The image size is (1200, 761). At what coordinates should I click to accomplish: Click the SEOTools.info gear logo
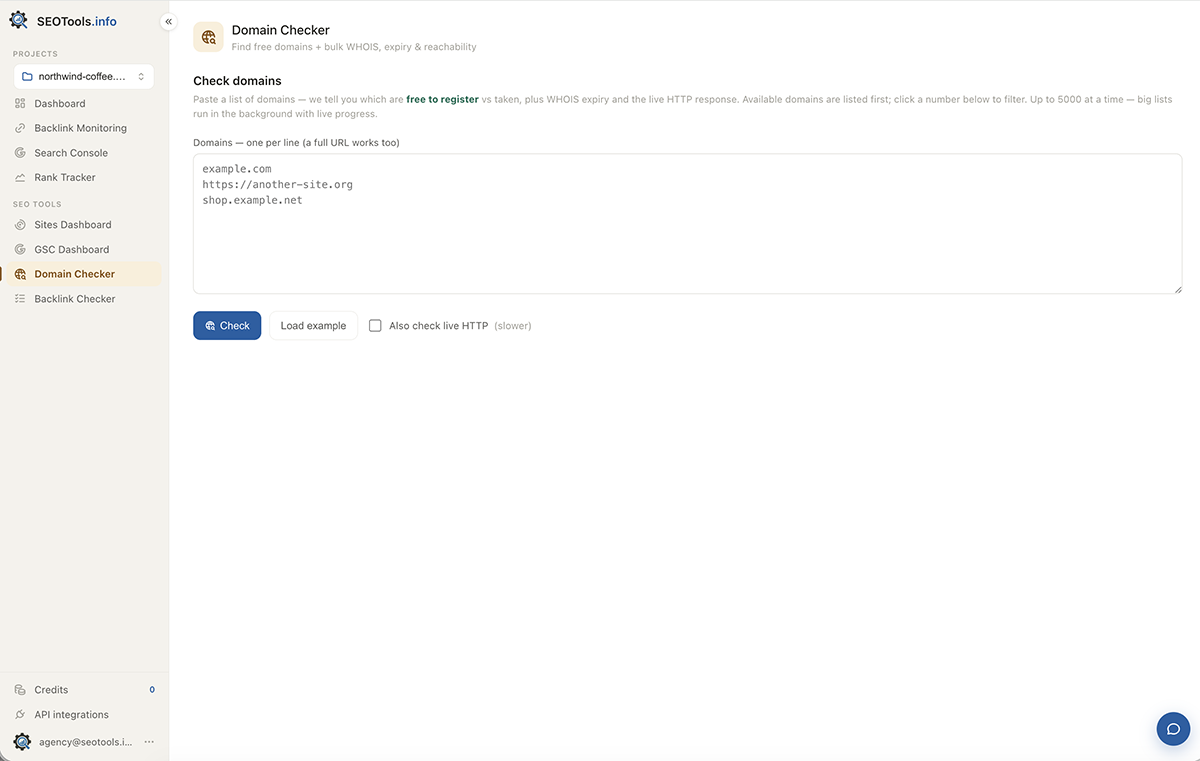[19, 20]
